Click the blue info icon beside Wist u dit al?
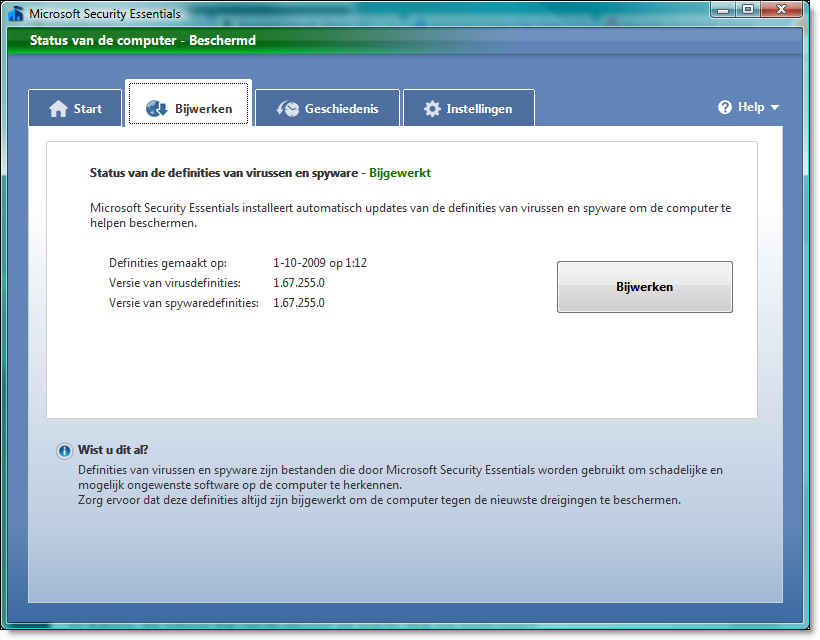820x640 pixels. 64,451
